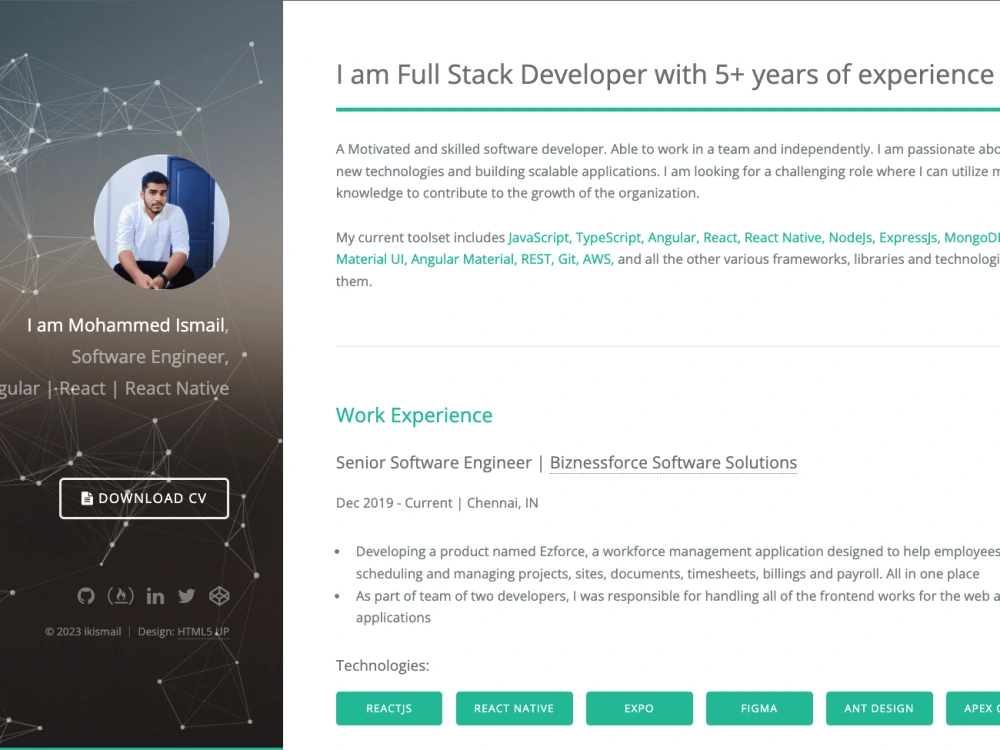Open the LinkedIn profile icon
Viewport: 1000px width, 750px height.
click(x=154, y=596)
